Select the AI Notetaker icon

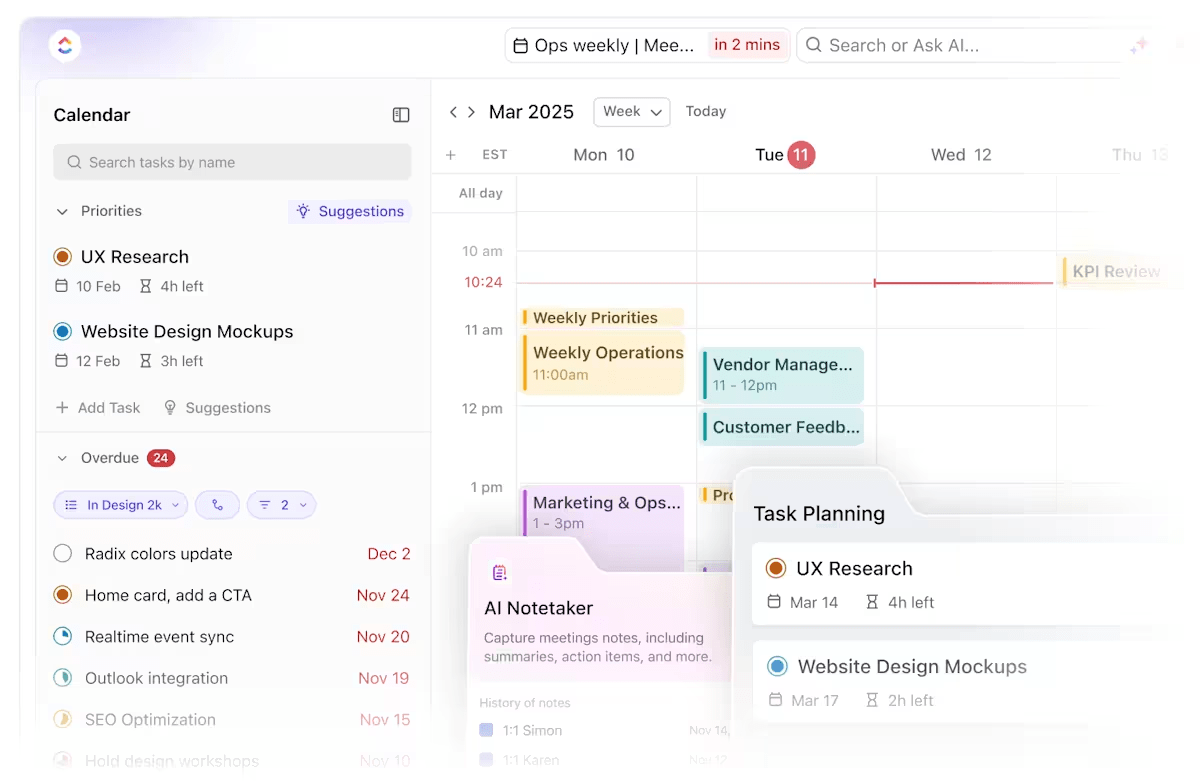[x=499, y=571]
